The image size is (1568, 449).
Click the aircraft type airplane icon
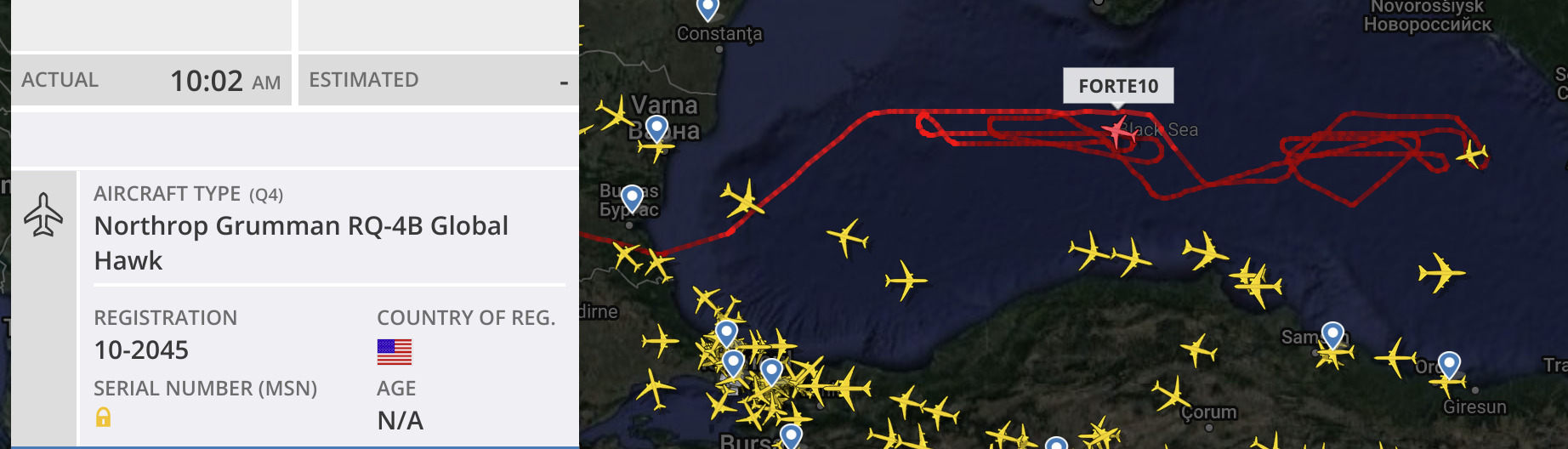point(43,214)
